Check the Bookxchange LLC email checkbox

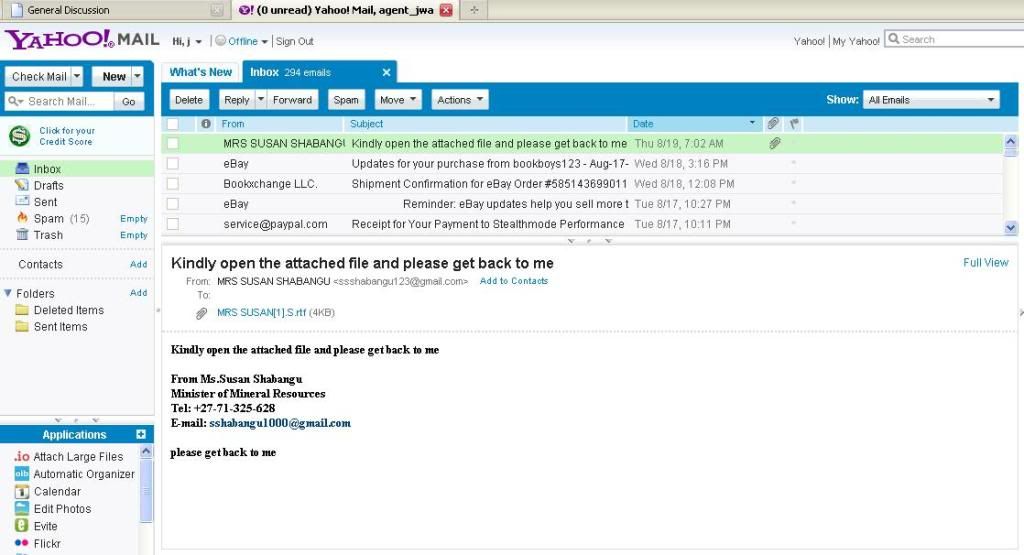point(172,183)
